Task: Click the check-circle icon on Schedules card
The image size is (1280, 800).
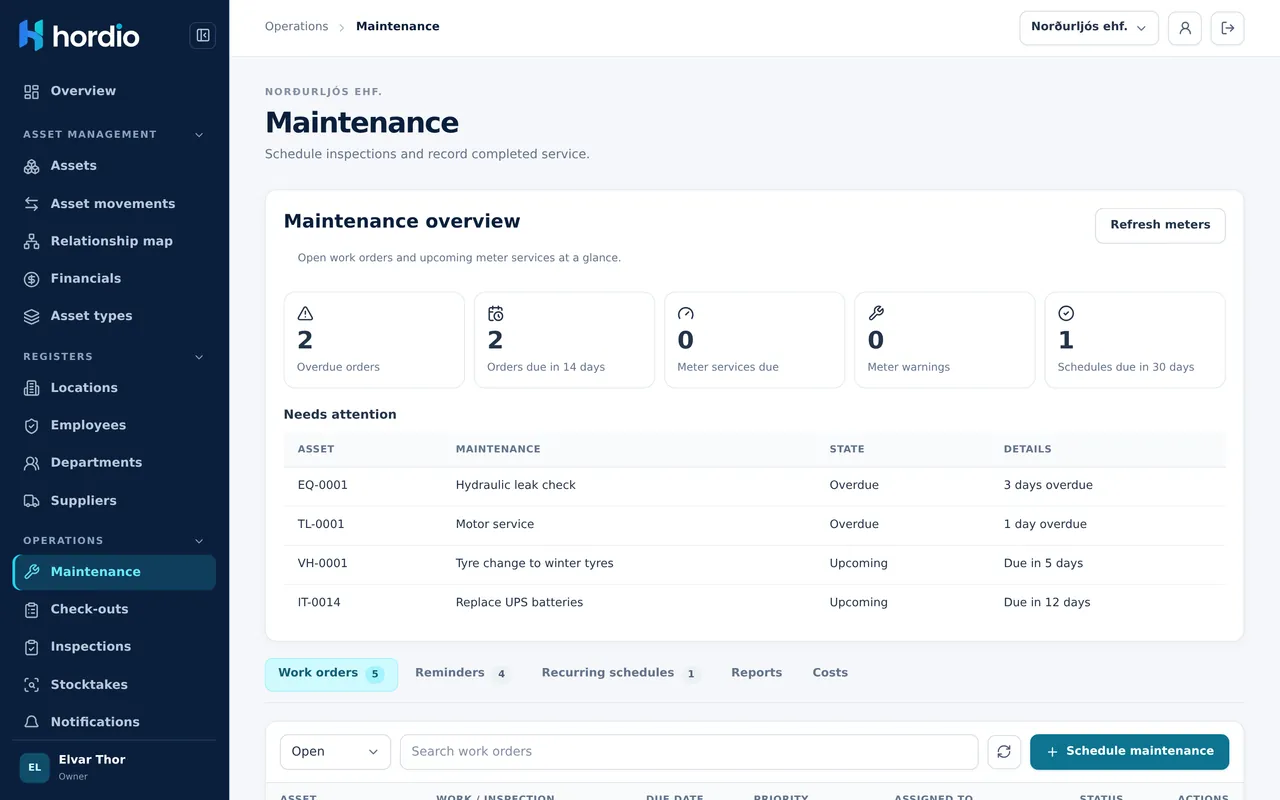Action: pyautogui.click(x=1066, y=314)
